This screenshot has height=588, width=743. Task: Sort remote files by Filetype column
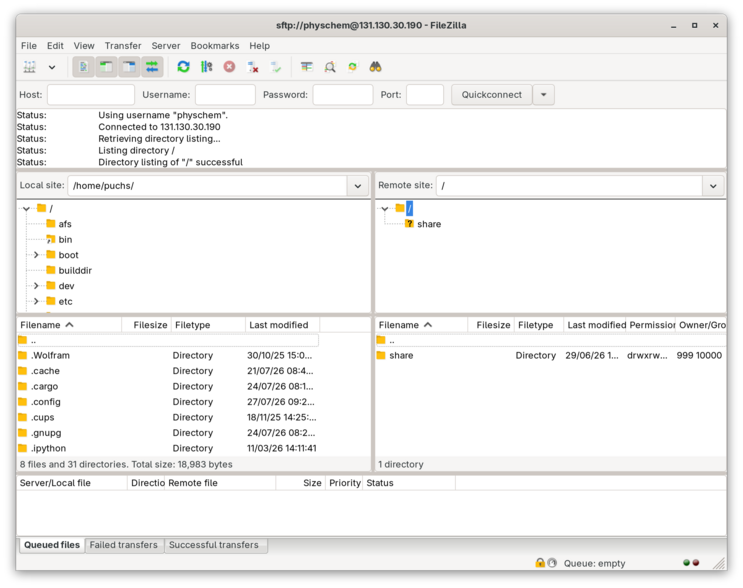click(538, 325)
